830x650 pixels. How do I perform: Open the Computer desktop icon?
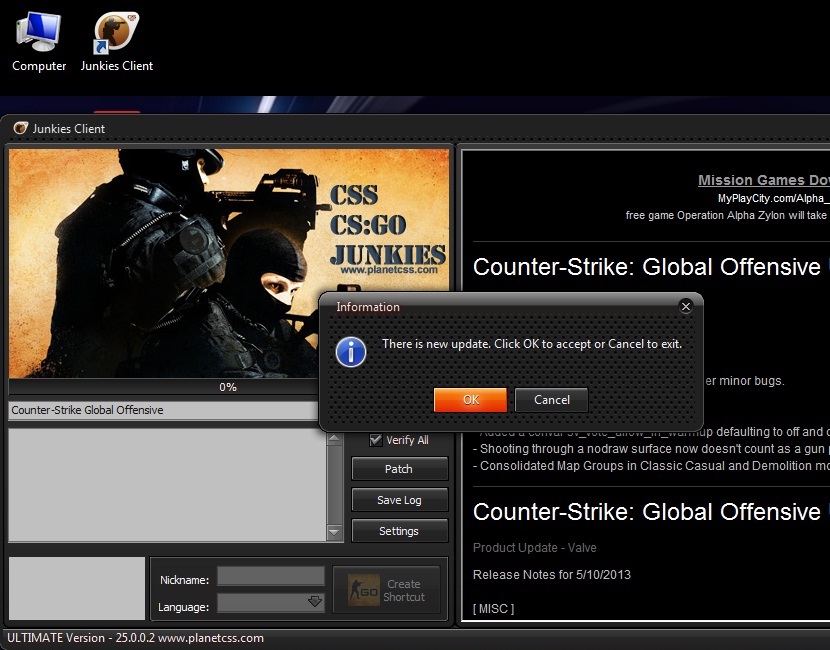(39, 42)
